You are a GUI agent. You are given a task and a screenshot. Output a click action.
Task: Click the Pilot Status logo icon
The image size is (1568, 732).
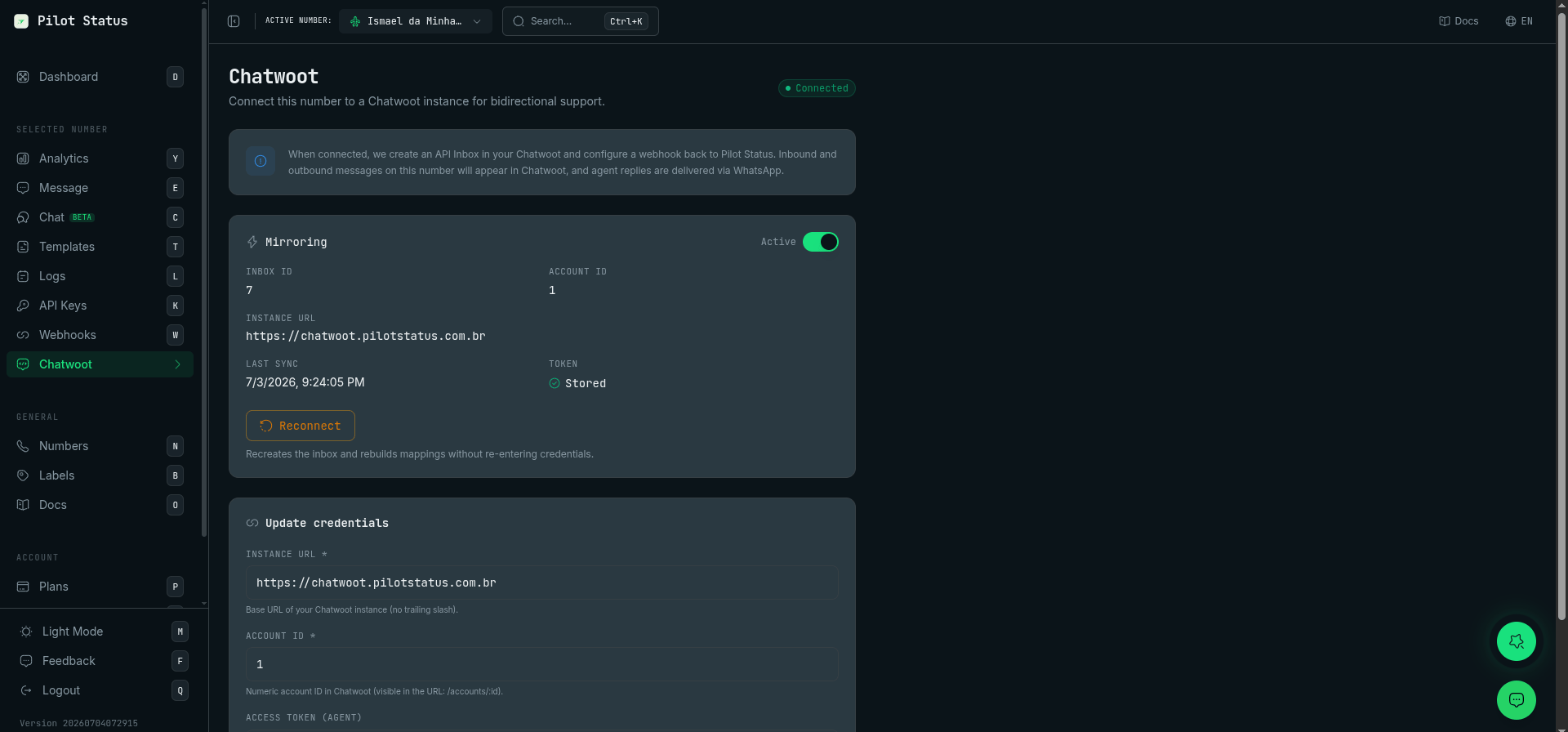21,21
